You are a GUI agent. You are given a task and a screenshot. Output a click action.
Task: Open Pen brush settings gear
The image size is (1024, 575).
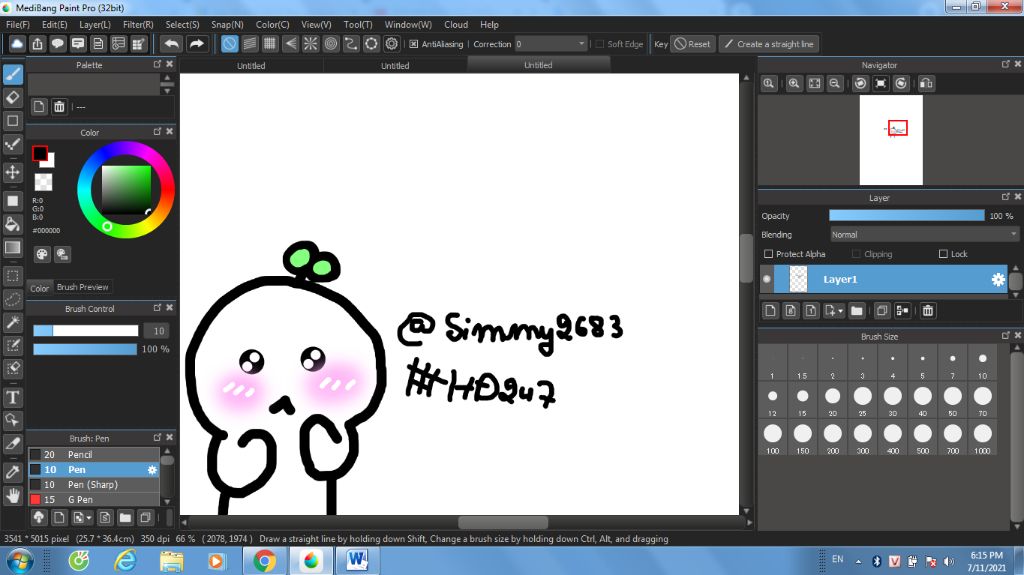tap(152, 469)
